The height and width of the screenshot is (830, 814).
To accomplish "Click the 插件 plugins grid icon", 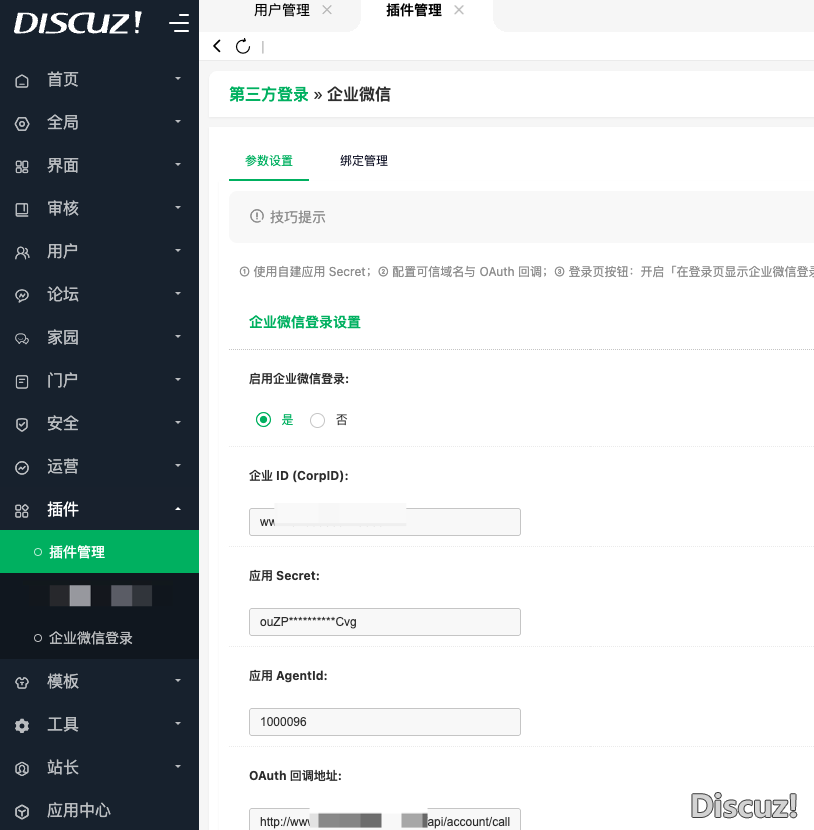I will 22,510.
